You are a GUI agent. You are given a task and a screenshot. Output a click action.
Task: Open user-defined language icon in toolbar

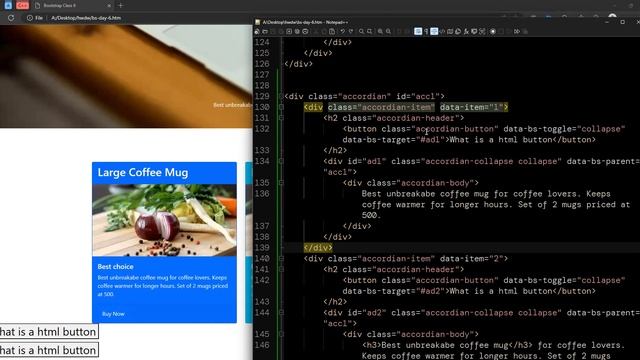coord(442,31)
